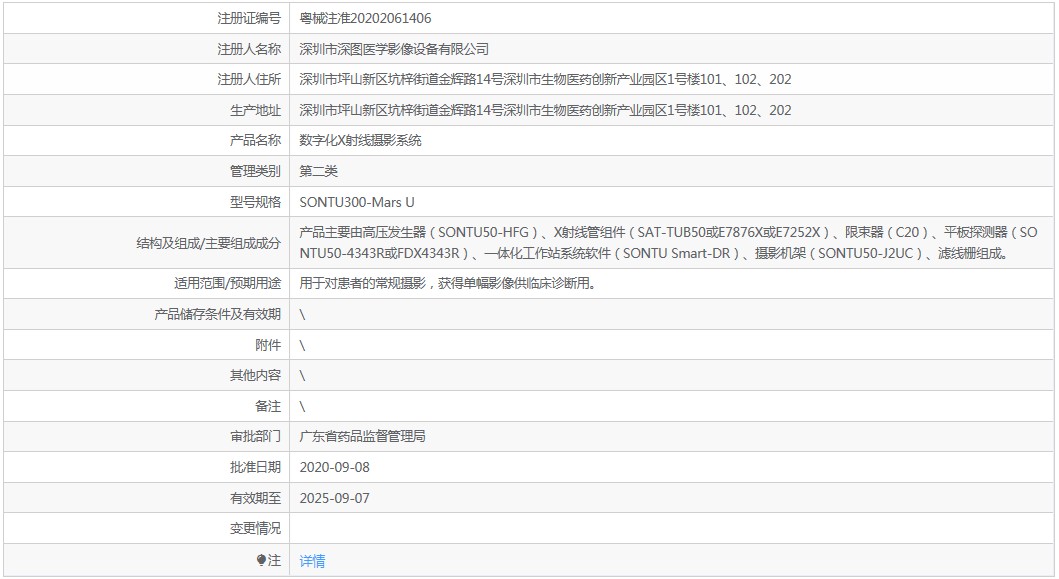Click the 管理类别 label

[x=255, y=171]
